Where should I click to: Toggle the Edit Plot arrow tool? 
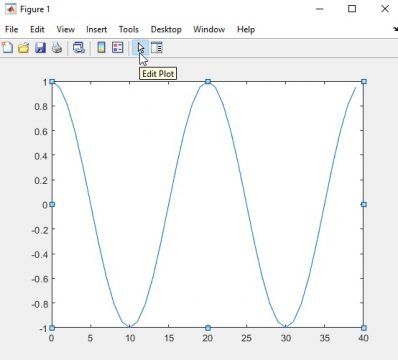[x=140, y=48]
